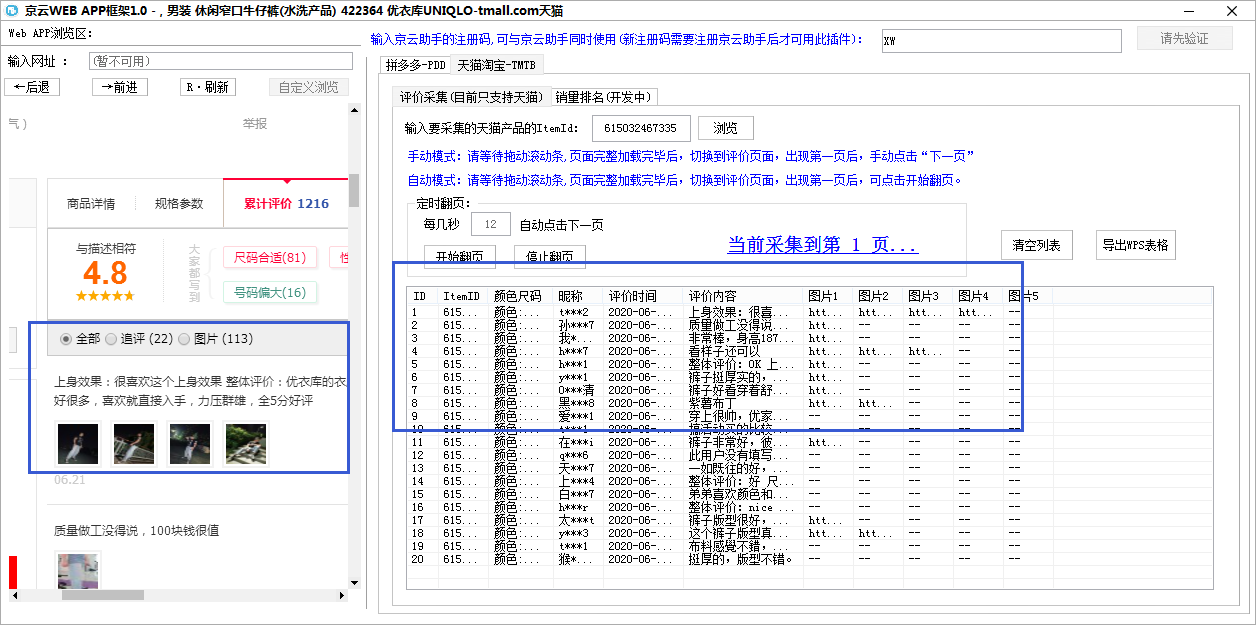Focus the seconds interval field showing 12

pos(491,225)
